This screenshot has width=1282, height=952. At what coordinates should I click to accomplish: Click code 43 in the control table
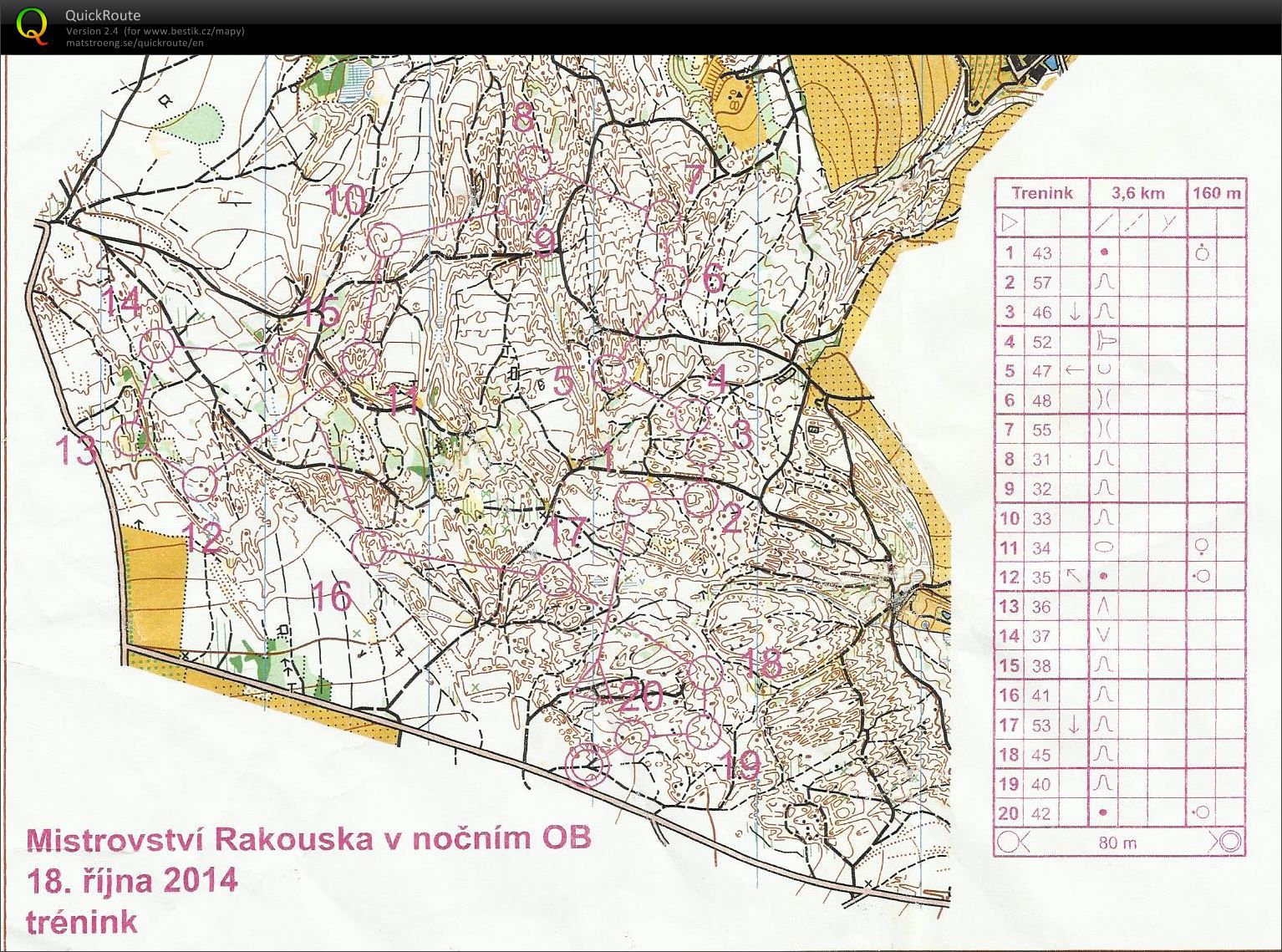click(1042, 252)
